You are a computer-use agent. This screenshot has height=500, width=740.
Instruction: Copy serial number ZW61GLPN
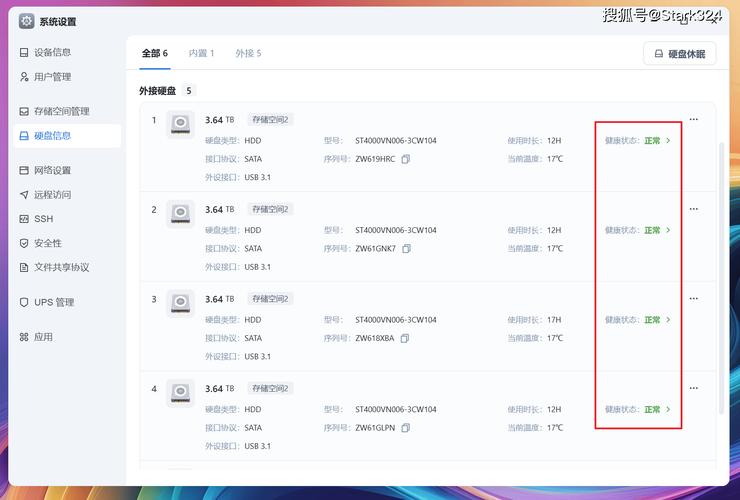click(x=405, y=428)
